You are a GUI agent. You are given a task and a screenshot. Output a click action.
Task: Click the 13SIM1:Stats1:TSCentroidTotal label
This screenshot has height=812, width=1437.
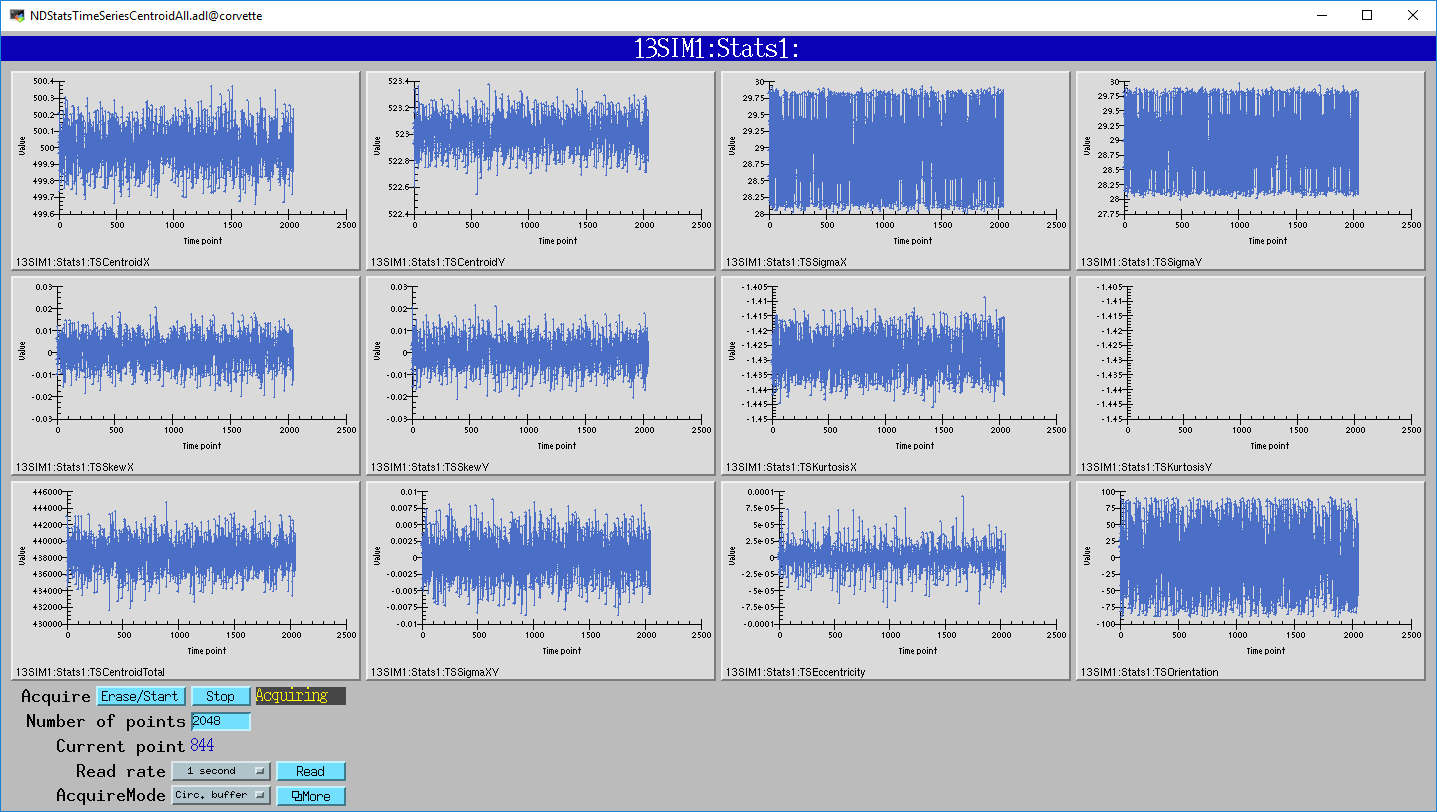click(90, 672)
